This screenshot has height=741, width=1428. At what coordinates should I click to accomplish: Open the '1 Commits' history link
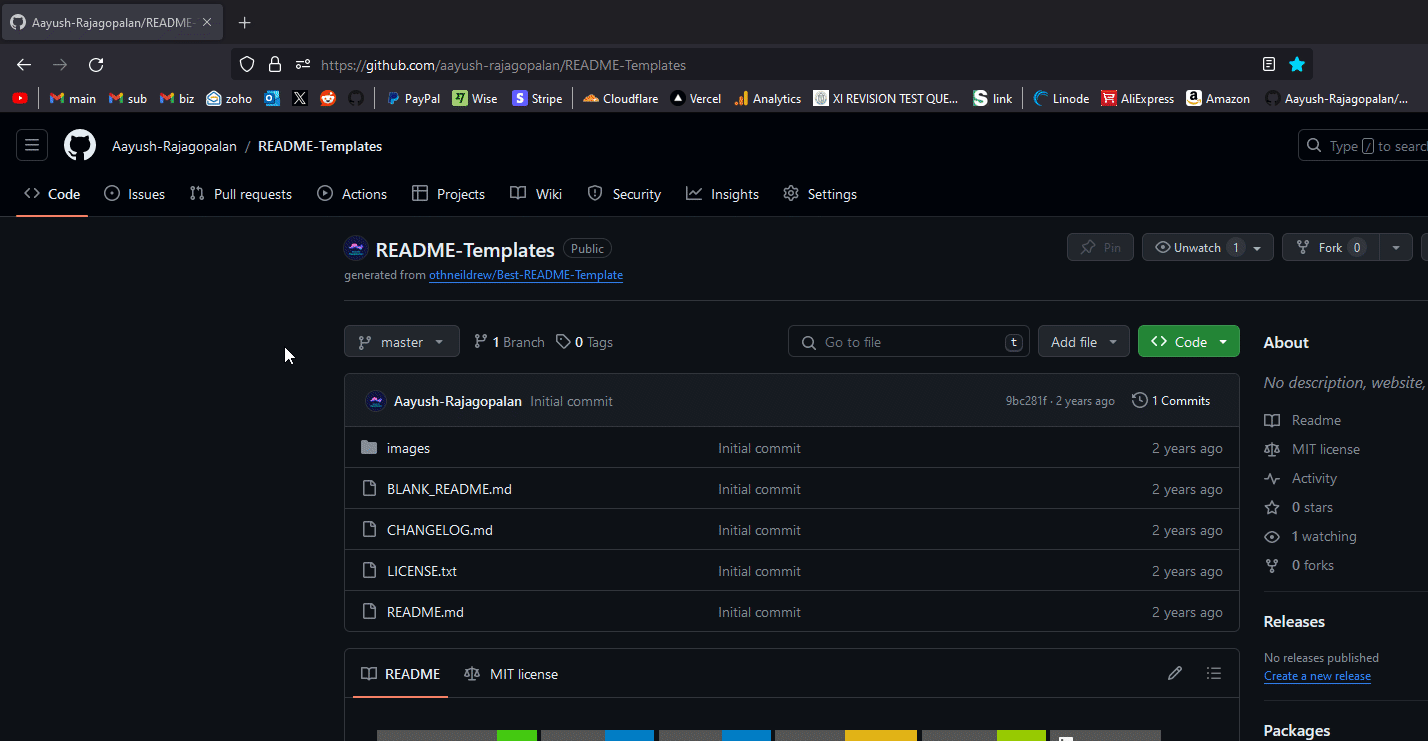(x=1171, y=401)
